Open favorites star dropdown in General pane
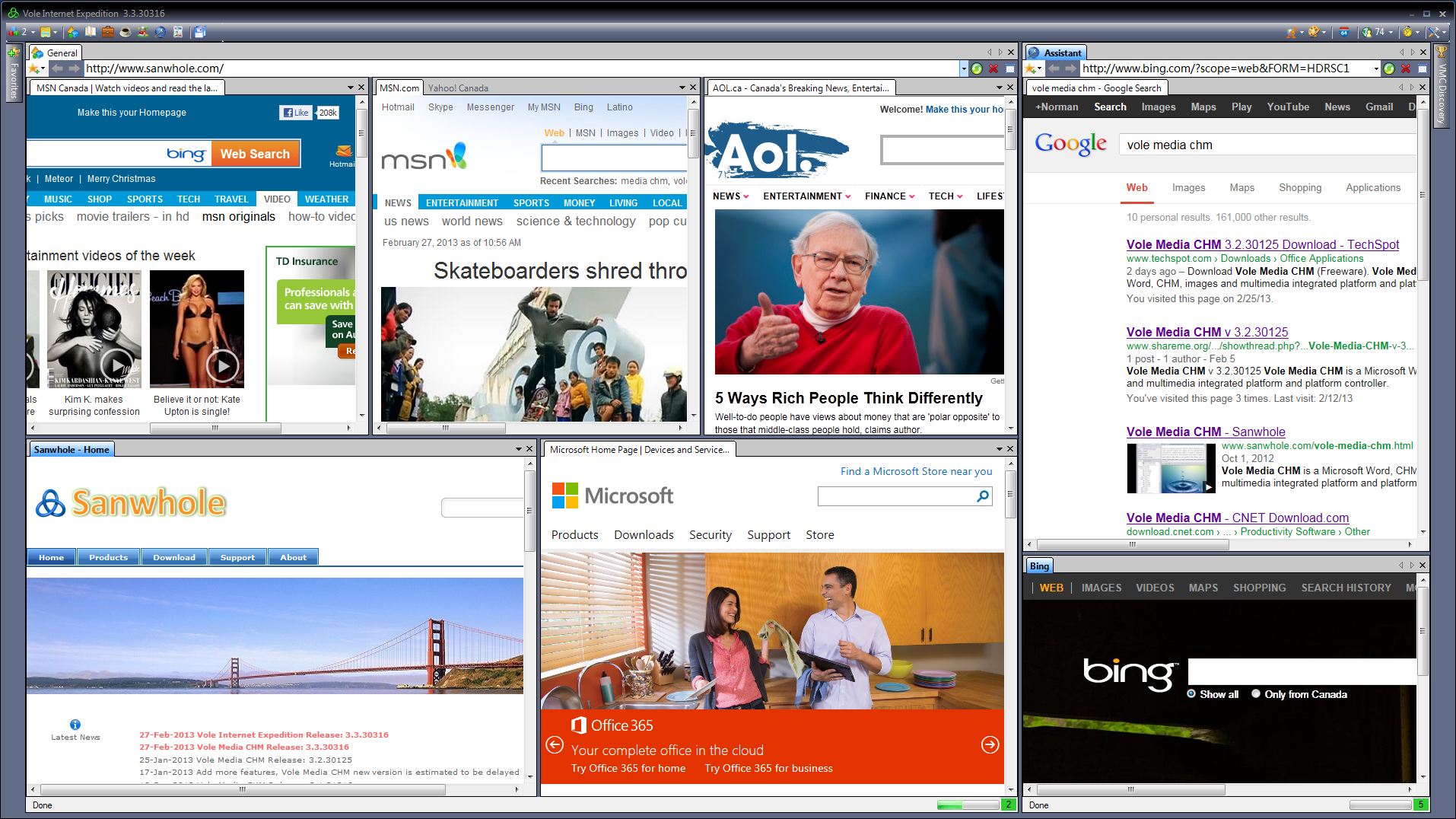The image size is (1456, 819). 43,69
